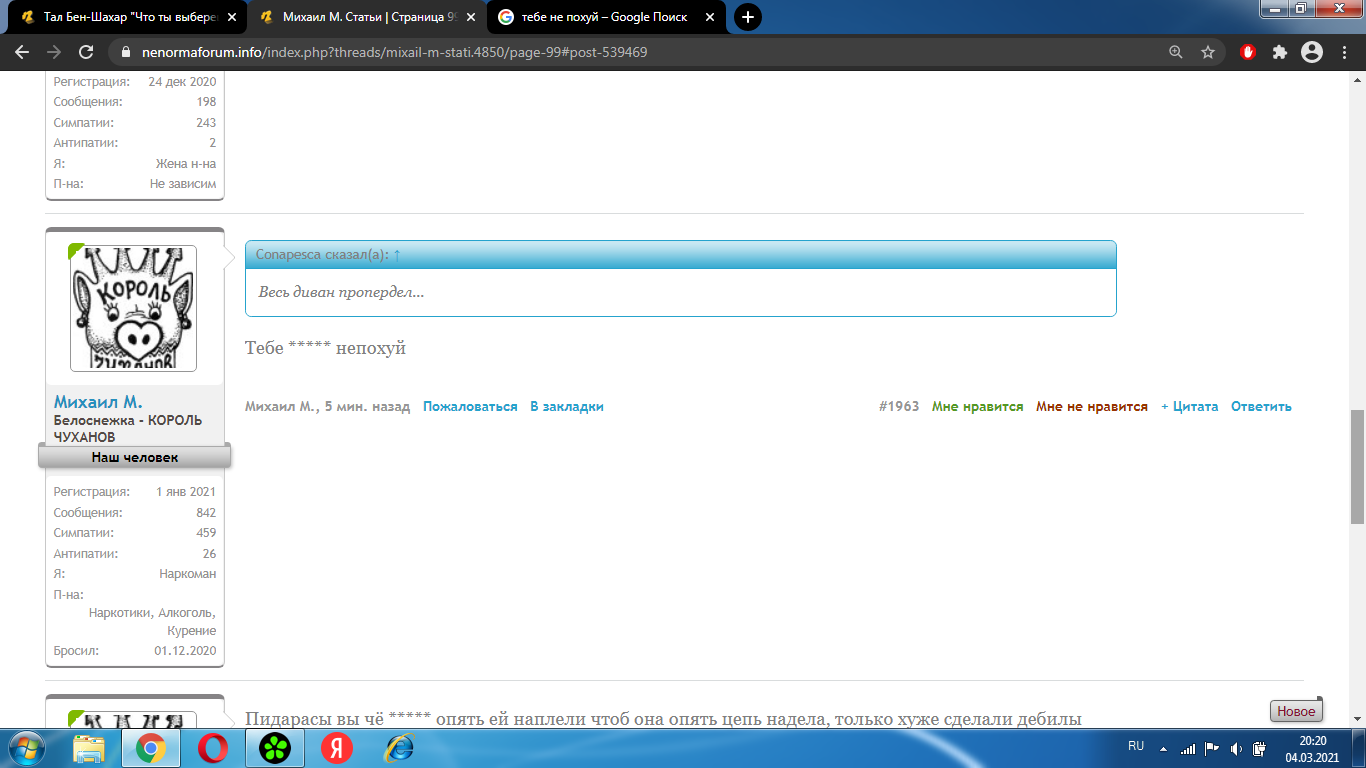Viewport: 1366px width, 768px height.
Task: Click the Ответить reply link
Action: point(1261,407)
